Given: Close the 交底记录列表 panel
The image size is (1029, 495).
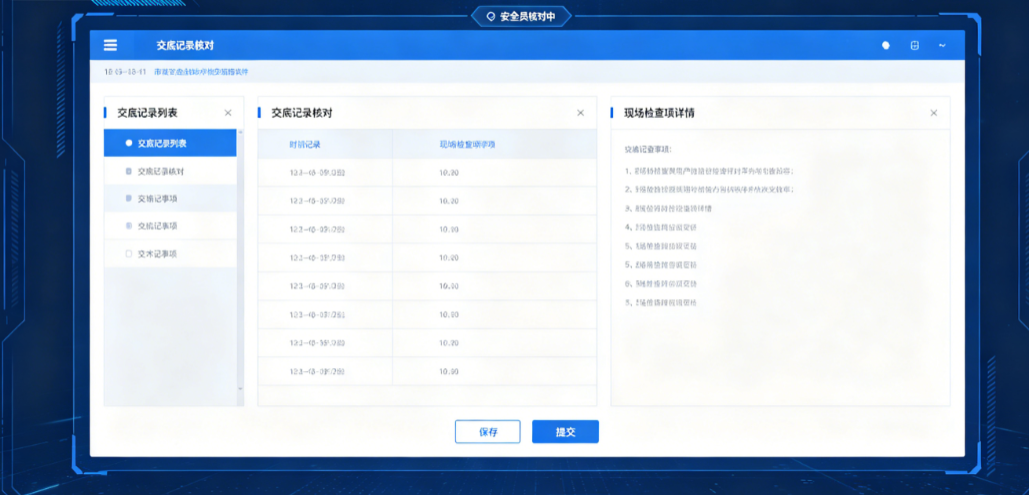Looking at the screenshot, I should coord(228,113).
